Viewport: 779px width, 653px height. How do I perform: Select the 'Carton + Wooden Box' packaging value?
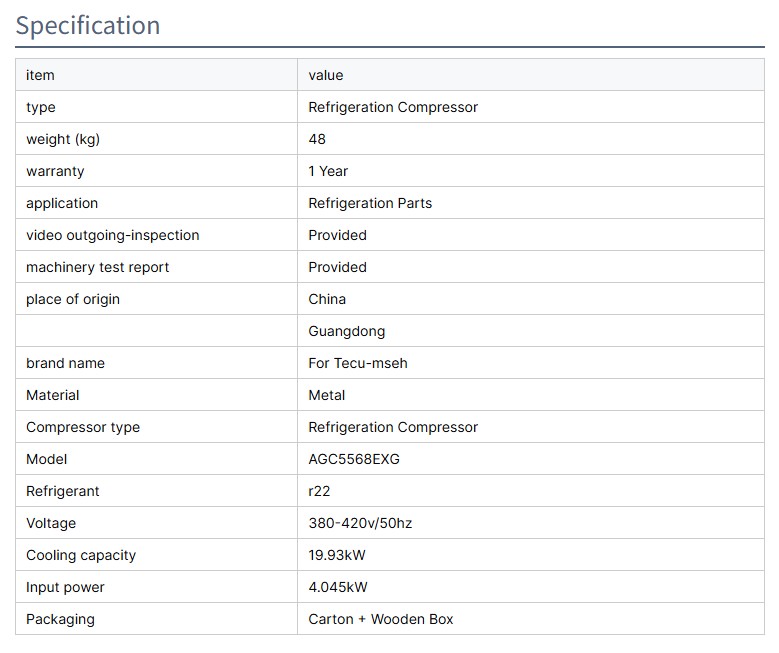[x=380, y=619]
